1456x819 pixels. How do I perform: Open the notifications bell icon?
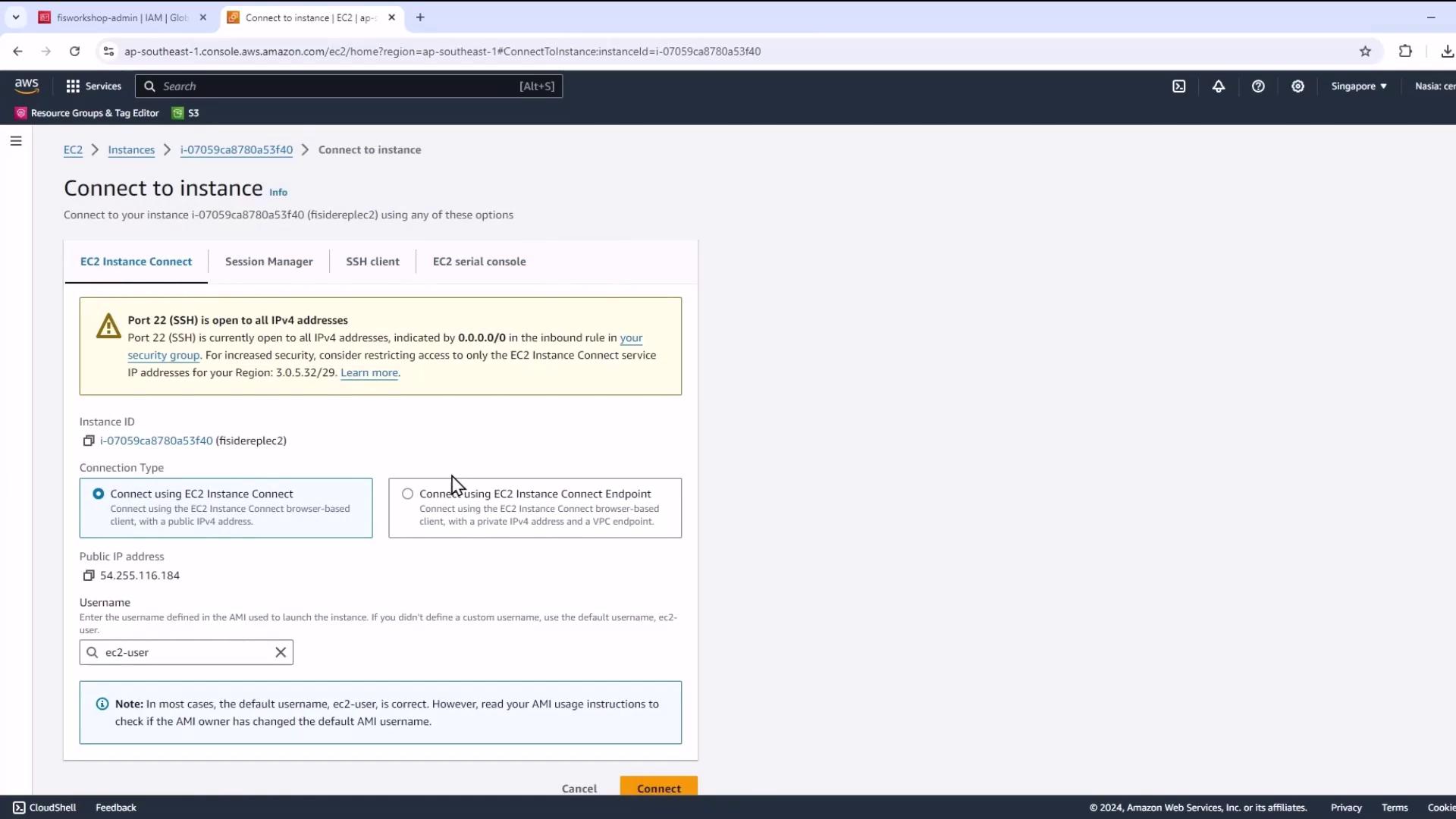point(1218,86)
